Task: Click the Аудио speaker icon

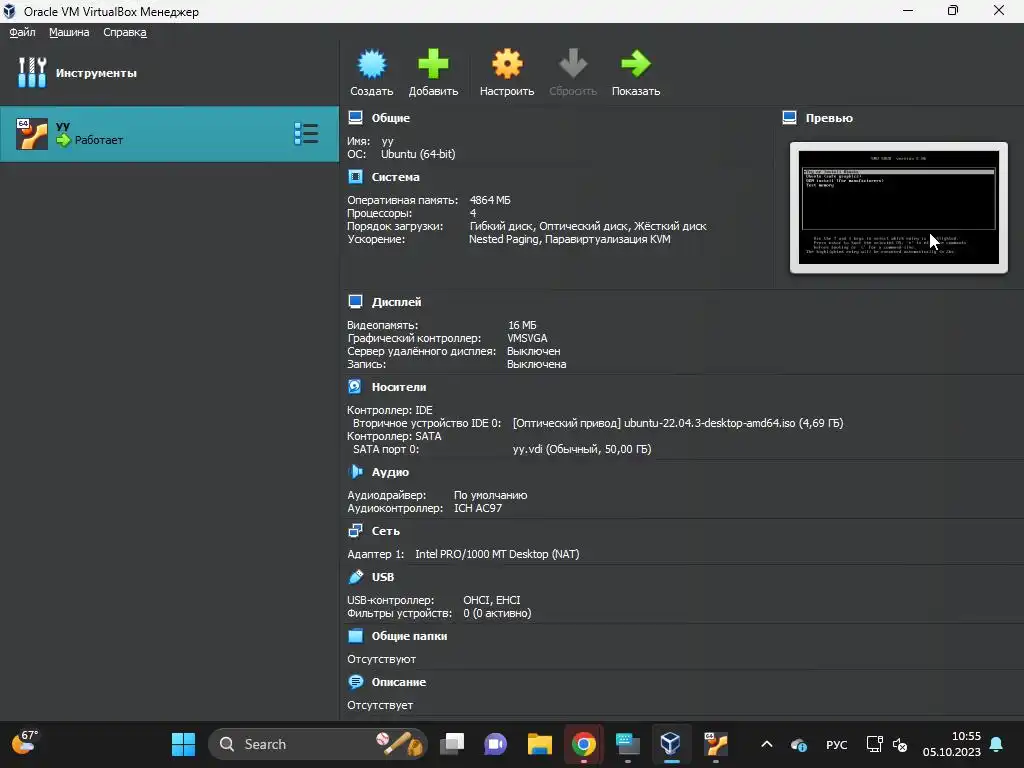Action: (355, 472)
